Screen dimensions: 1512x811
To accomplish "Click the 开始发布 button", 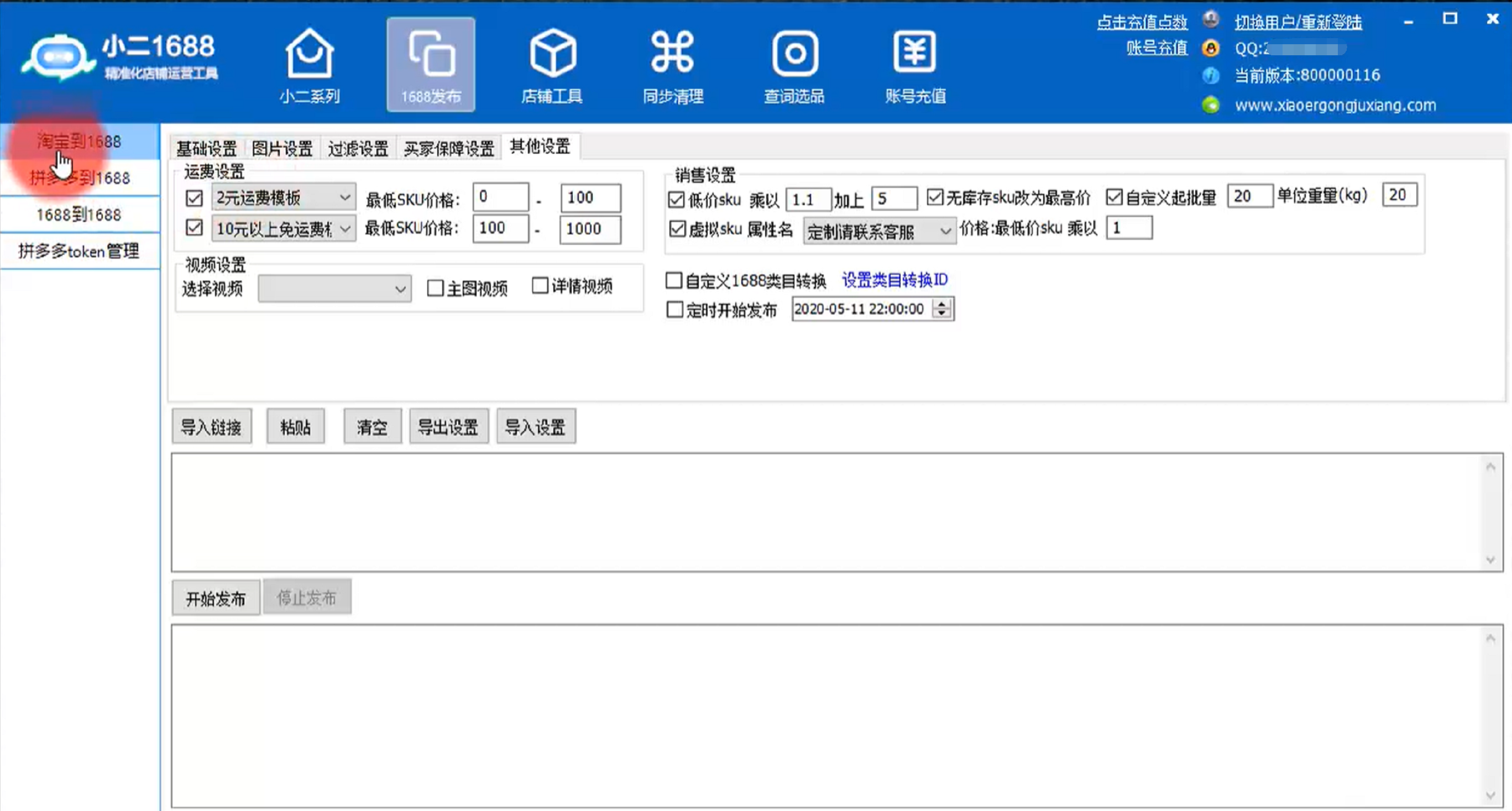I will click(x=216, y=599).
